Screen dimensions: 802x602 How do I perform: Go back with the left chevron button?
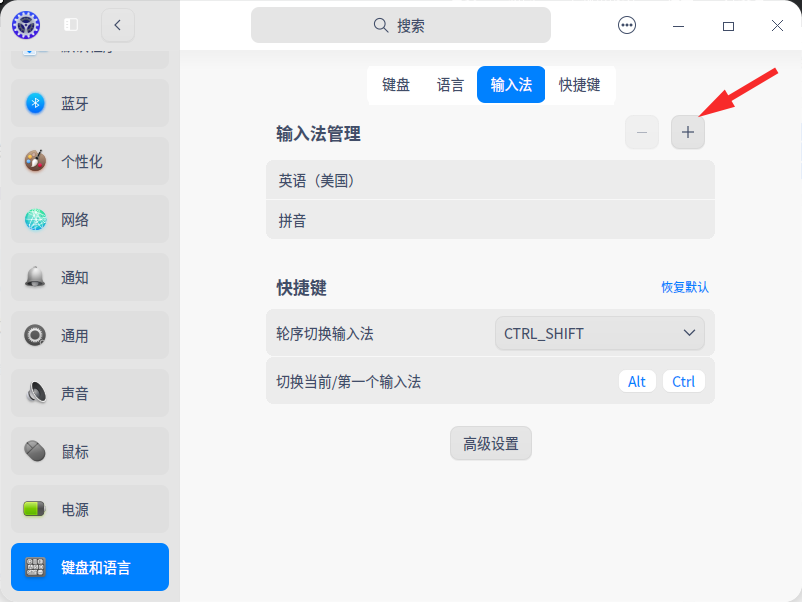(118, 25)
